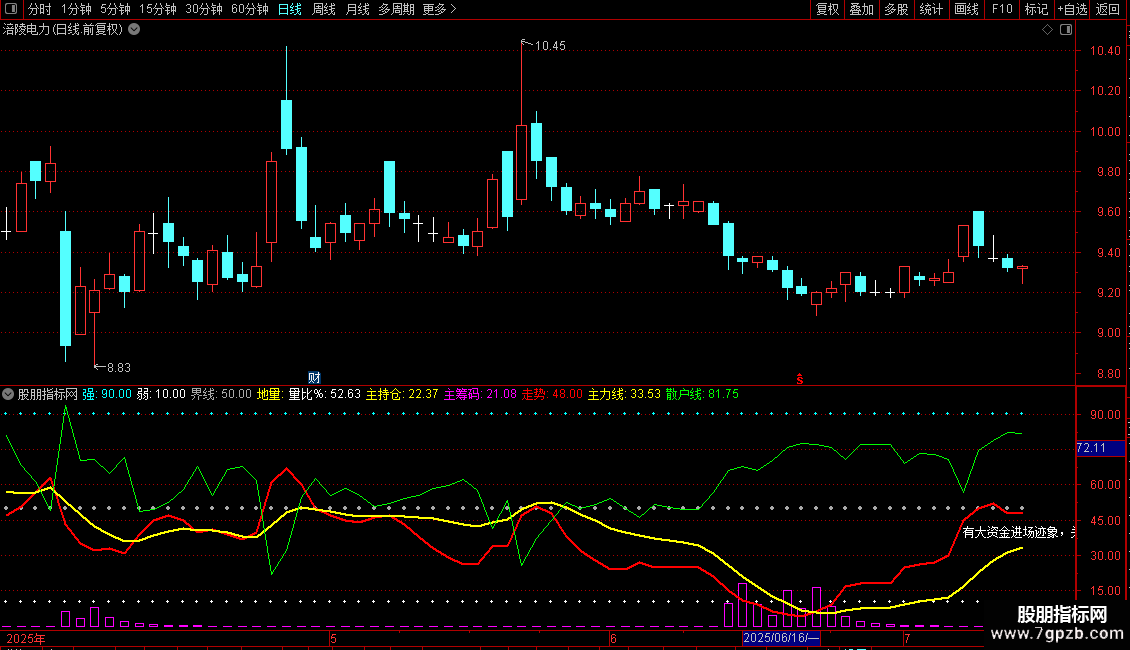Click the 涪陵电力(日线.前复权) title
The height and width of the screenshot is (650, 1130).
point(63,30)
